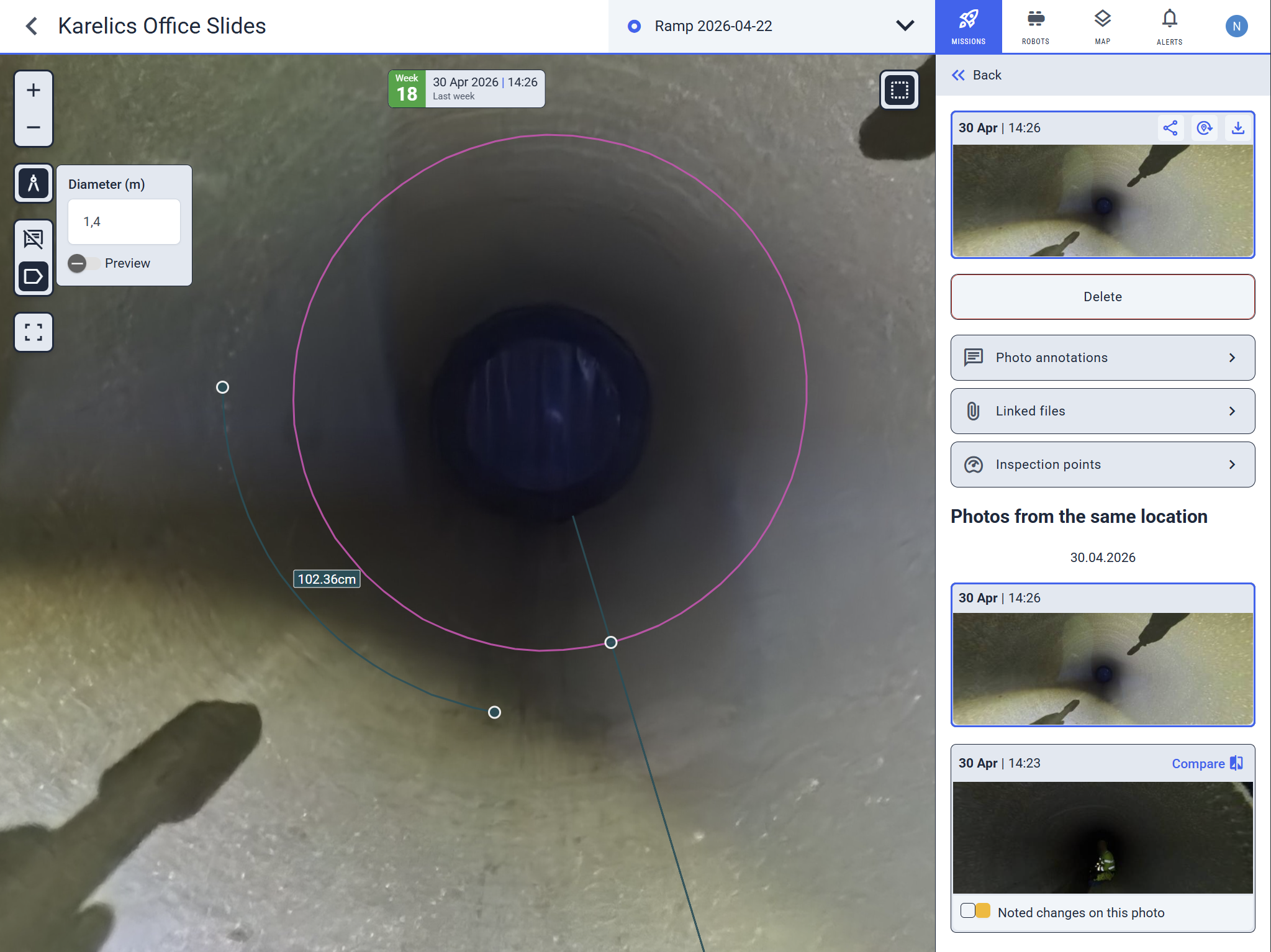The width and height of the screenshot is (1271, 952).
Task: Download the 30 Apr 14:26 photo
Action: (1238, 128)
